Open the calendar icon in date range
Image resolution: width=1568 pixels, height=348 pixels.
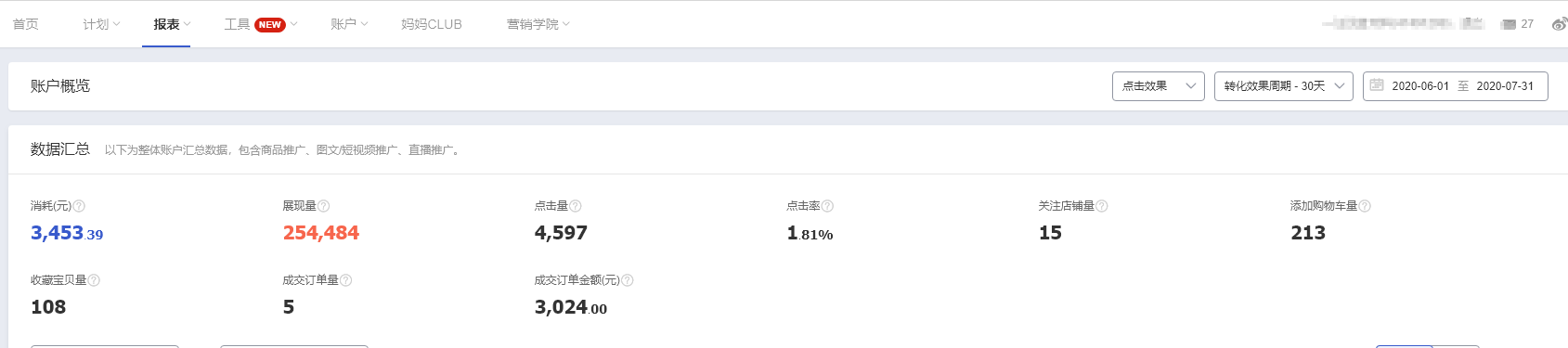pos(1377,85)
